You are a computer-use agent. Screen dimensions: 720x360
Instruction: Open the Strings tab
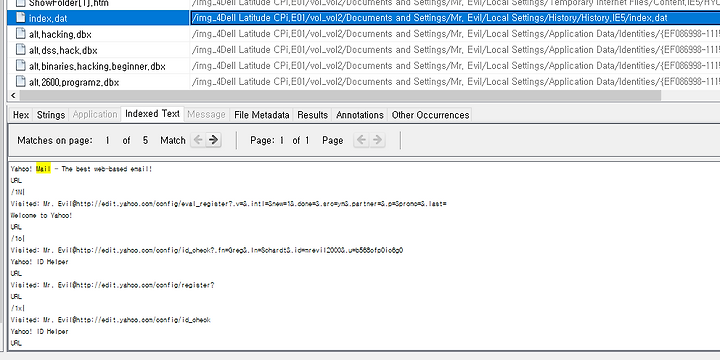tap(51, 115)
